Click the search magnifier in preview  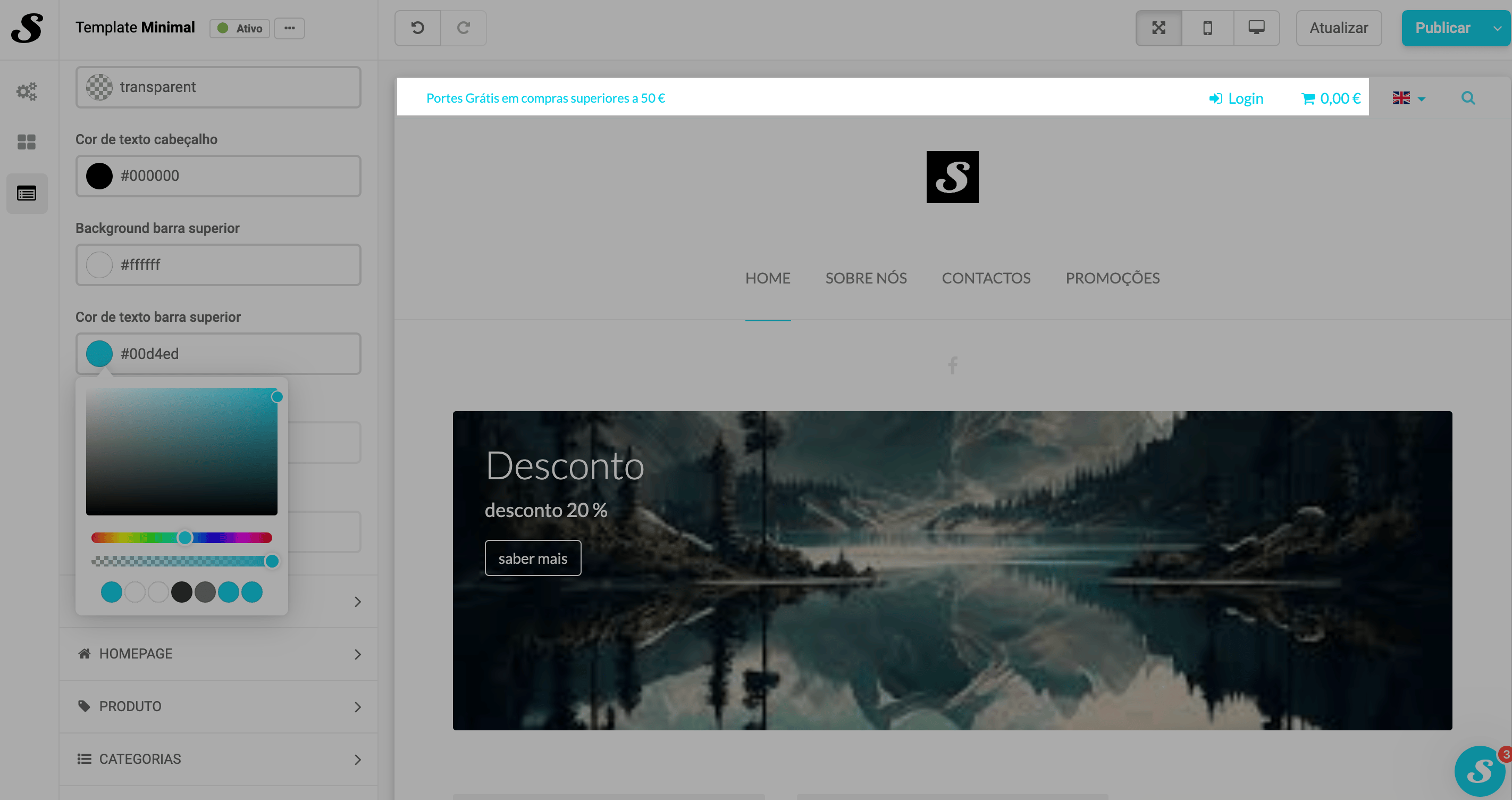[1468, 98]
